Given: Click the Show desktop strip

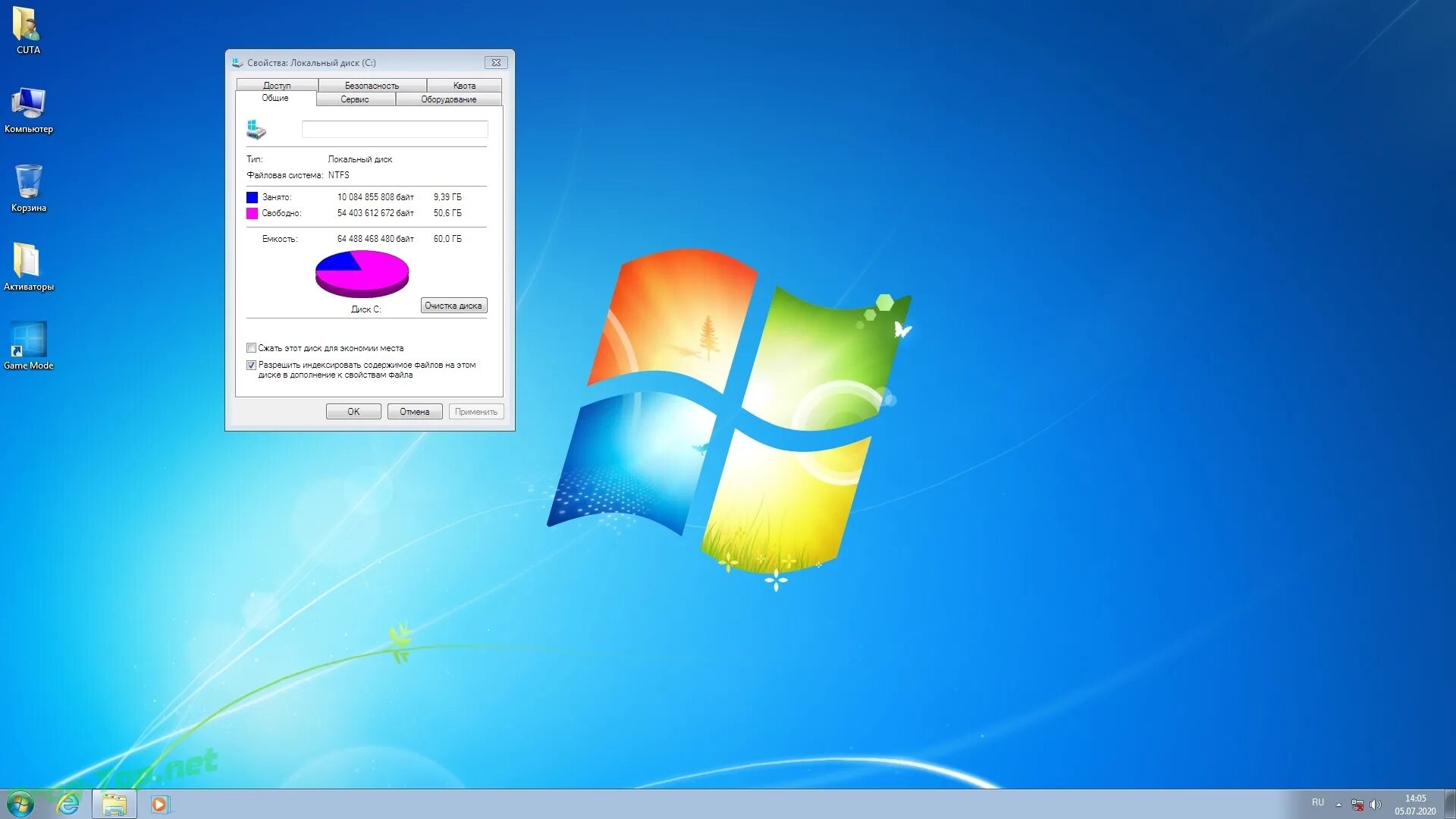Looking at the screenshot, I should [x=1450, y=804].
